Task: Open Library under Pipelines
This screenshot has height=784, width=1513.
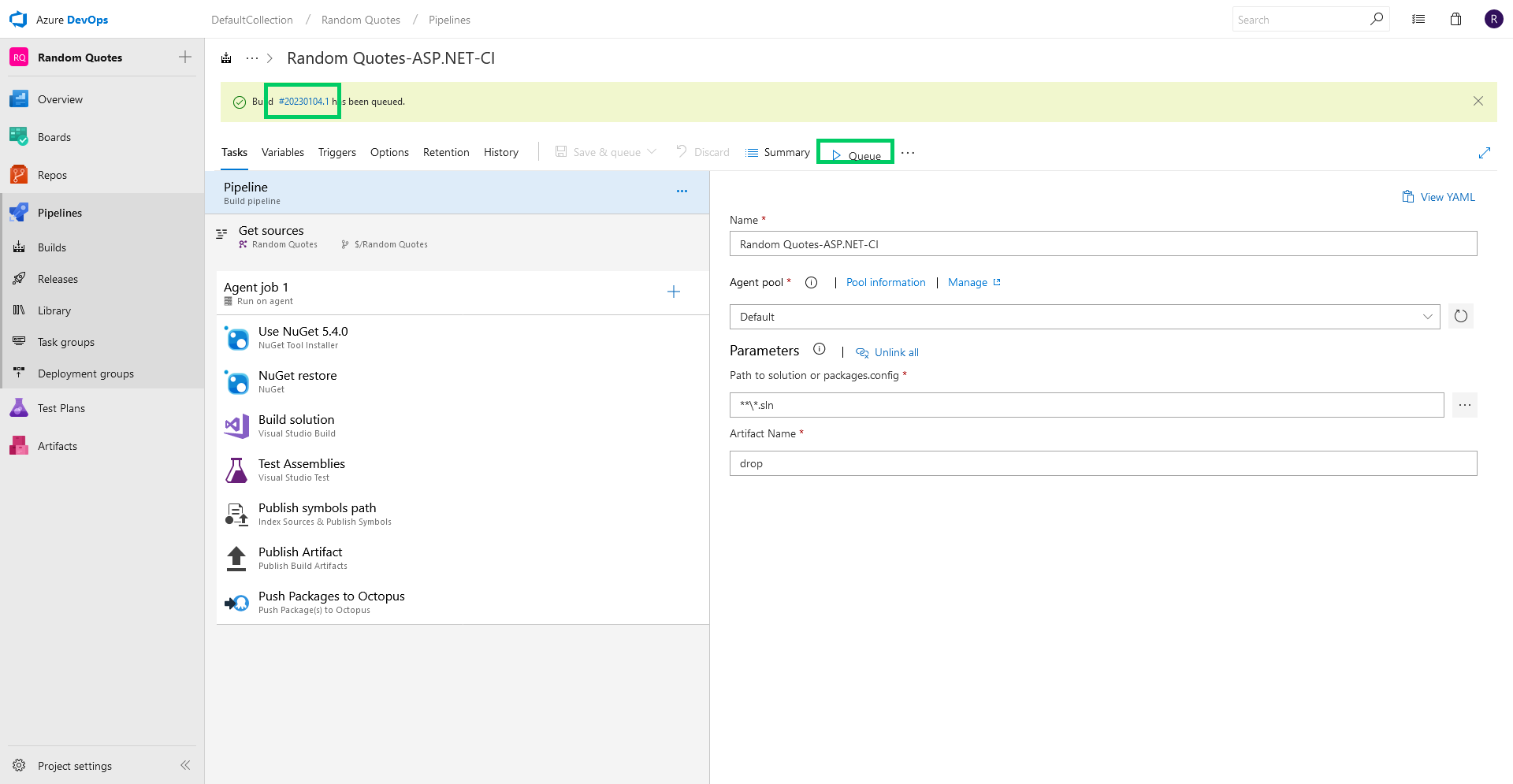Action: pyautogui.click(x=54, y=310)
